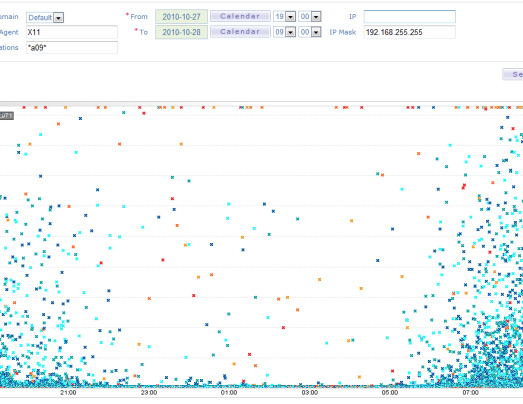This screenshot has height=404, width=523.
Task: Click the Agent field containing X11
Action: tap(72, 32)
